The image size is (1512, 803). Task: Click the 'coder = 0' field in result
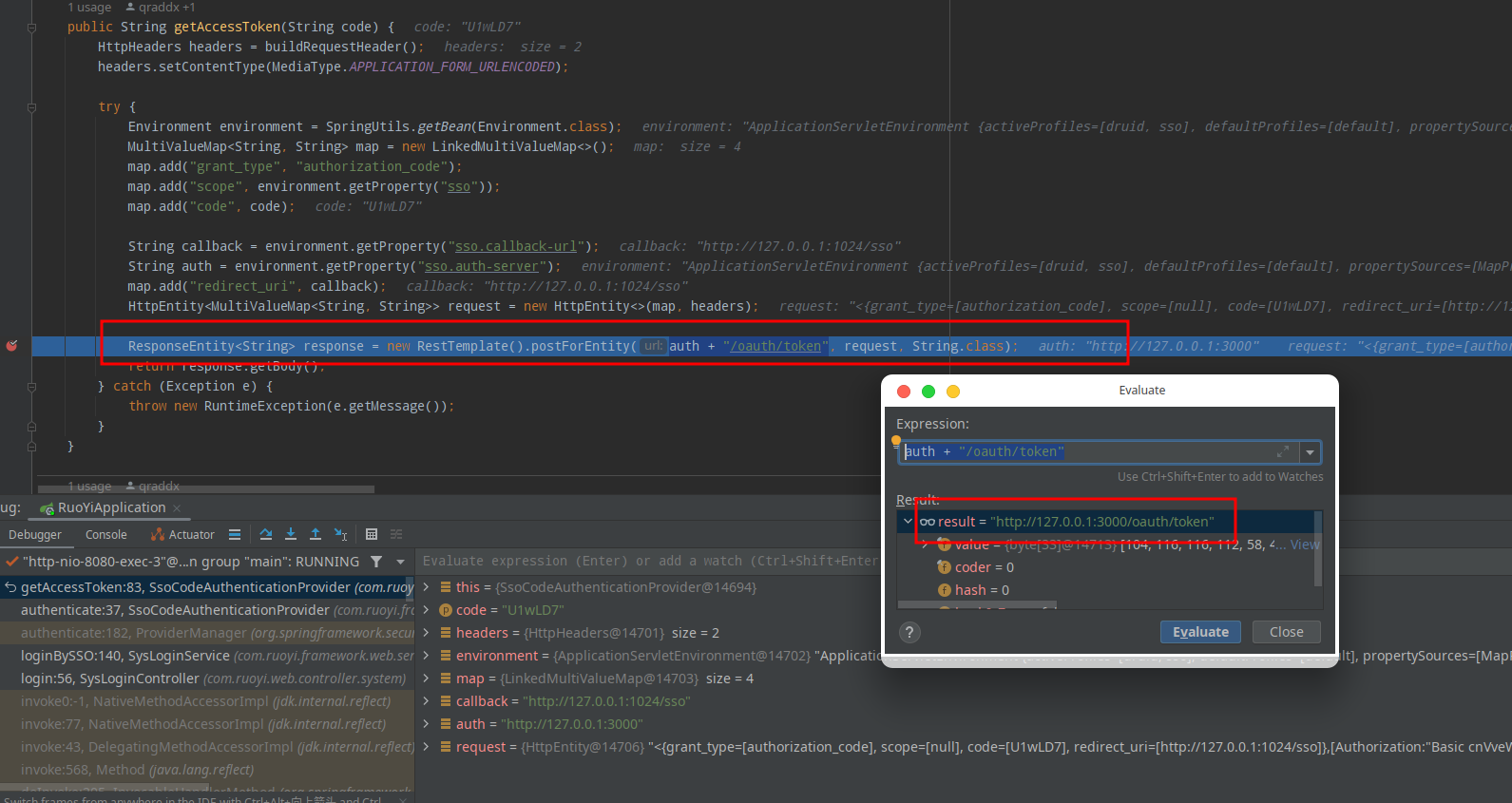click(x=984, y=567)
